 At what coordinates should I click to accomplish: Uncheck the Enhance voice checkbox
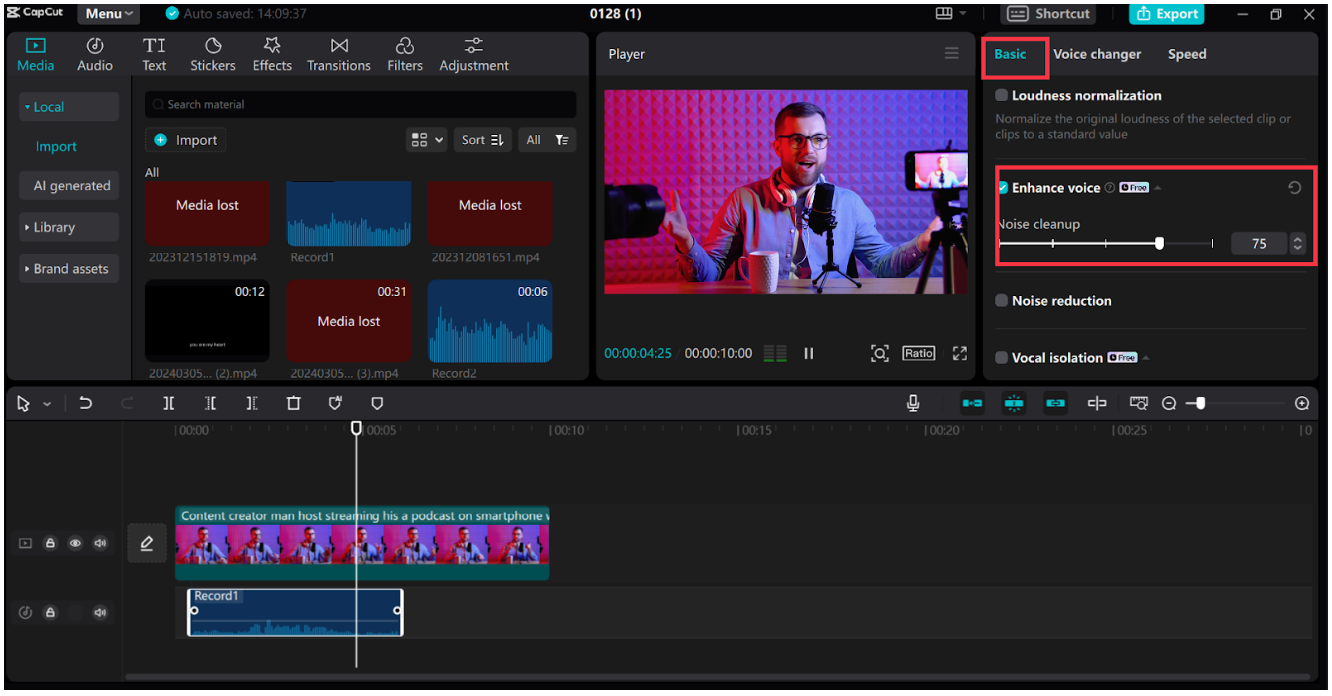click(x=1002, y=187)
